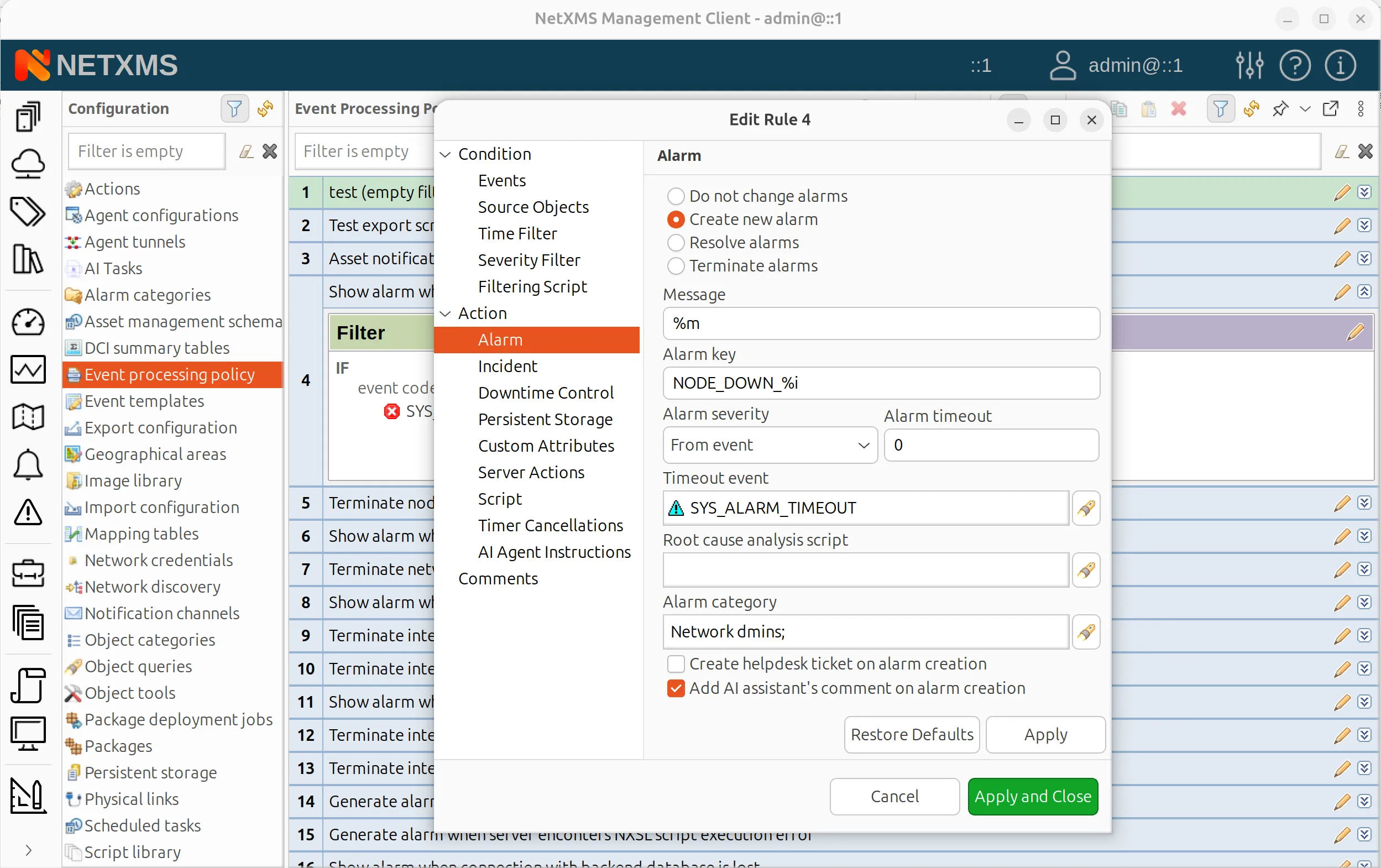Viewport: 1381px width, 868px height.
Task: Pin the Event Processing Policy view
Action: 1280,109
